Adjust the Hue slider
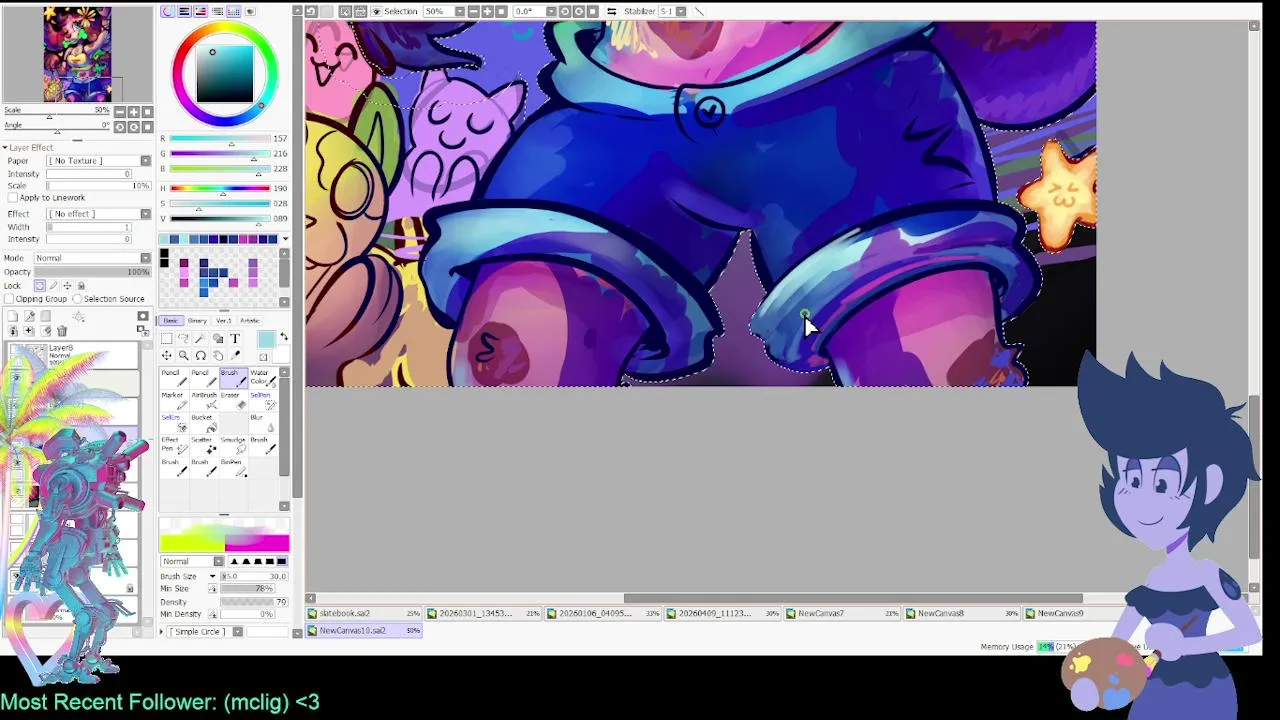This screenshot has width=1280, height=720. pyautogui.click(x=220, y=188)
